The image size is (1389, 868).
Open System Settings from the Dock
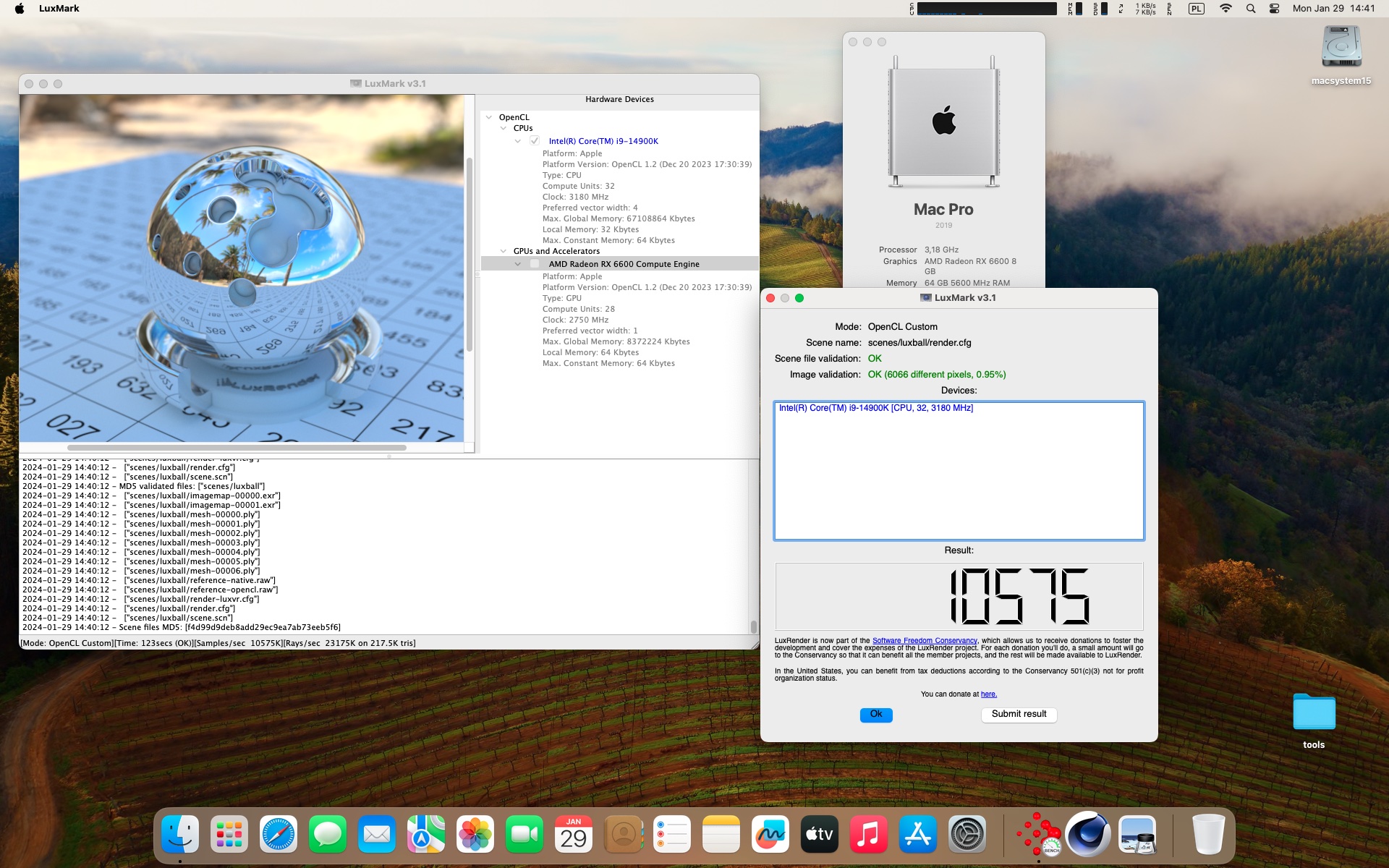click(967, 835)
